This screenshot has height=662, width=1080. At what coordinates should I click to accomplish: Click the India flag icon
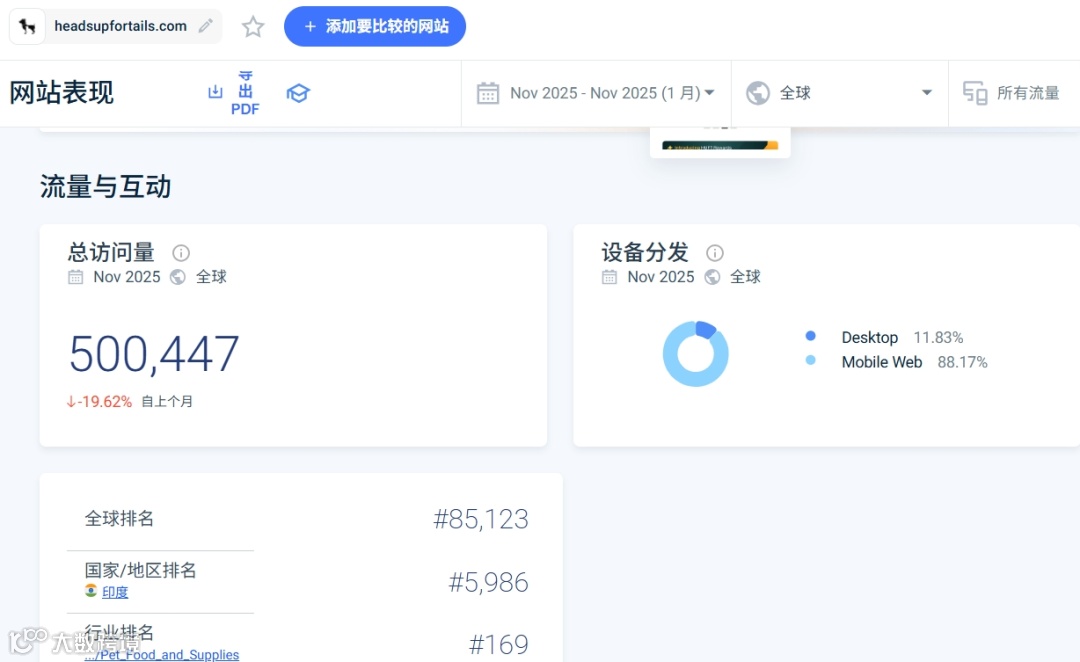[x=91, y=591]
